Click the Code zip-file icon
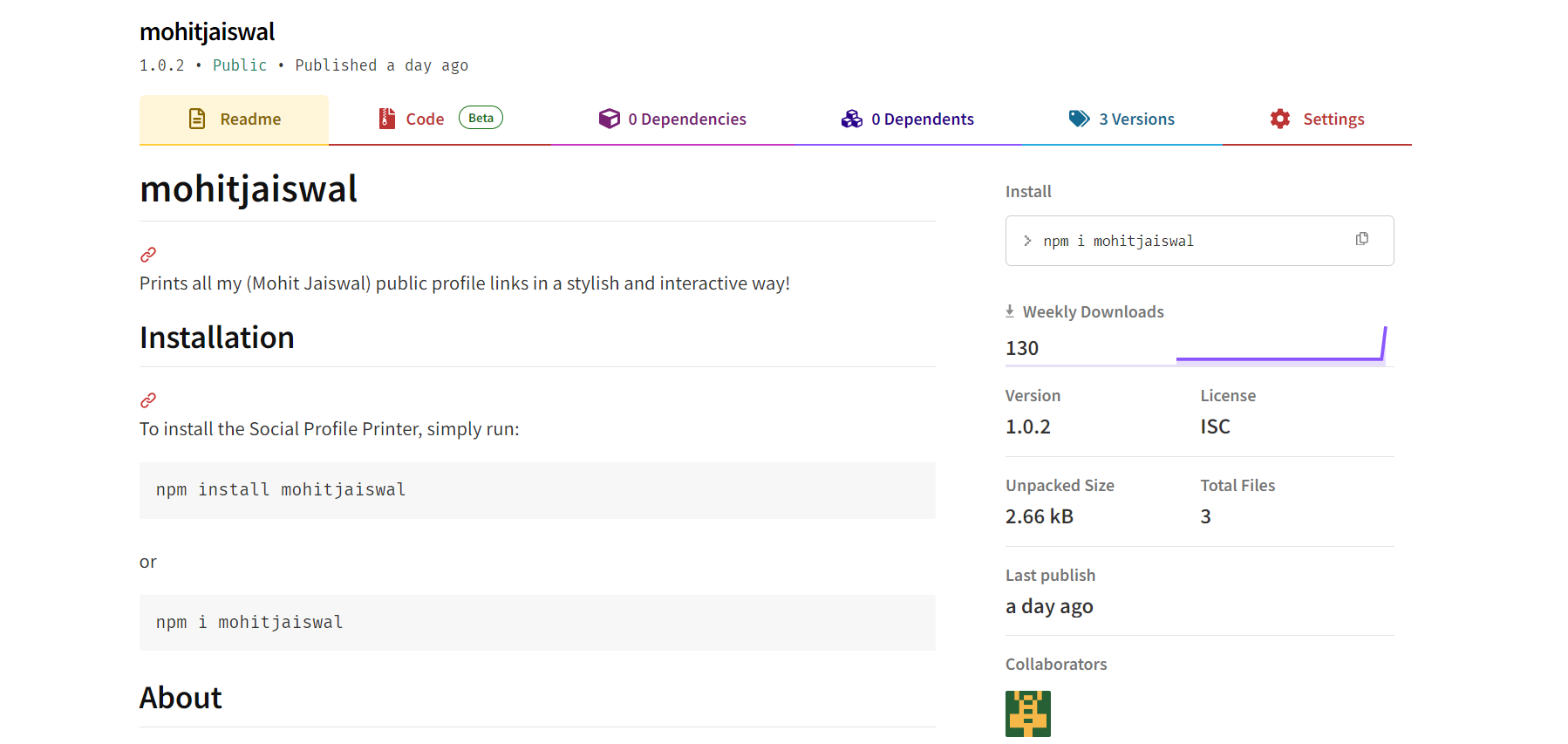1568x744 pixels. (x=387, y=119)
